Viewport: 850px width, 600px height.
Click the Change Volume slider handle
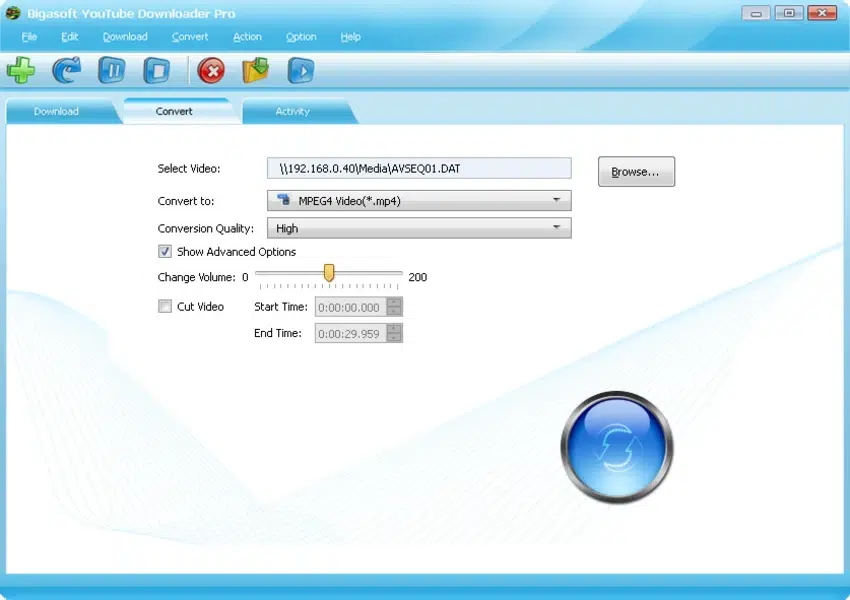329,273
